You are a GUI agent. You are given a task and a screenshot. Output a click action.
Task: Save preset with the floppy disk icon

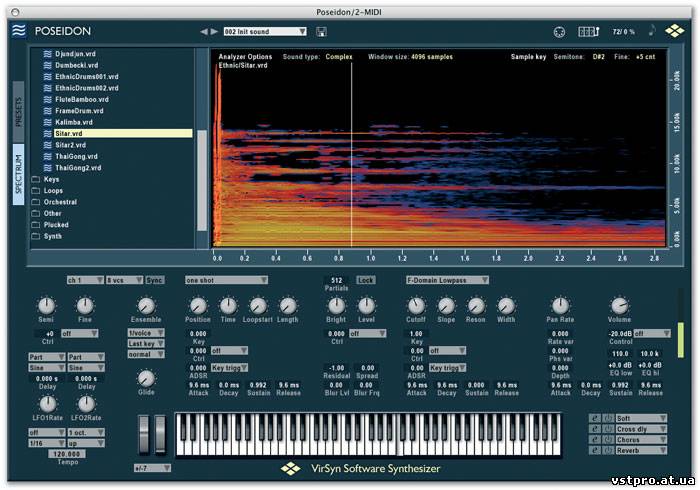point(321,32)
